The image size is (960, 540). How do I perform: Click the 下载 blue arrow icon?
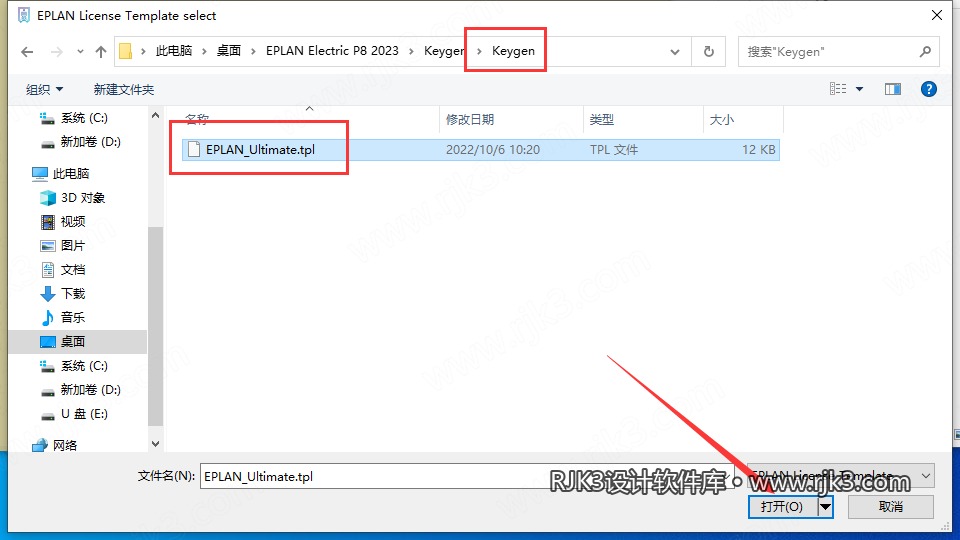[48, 294]
